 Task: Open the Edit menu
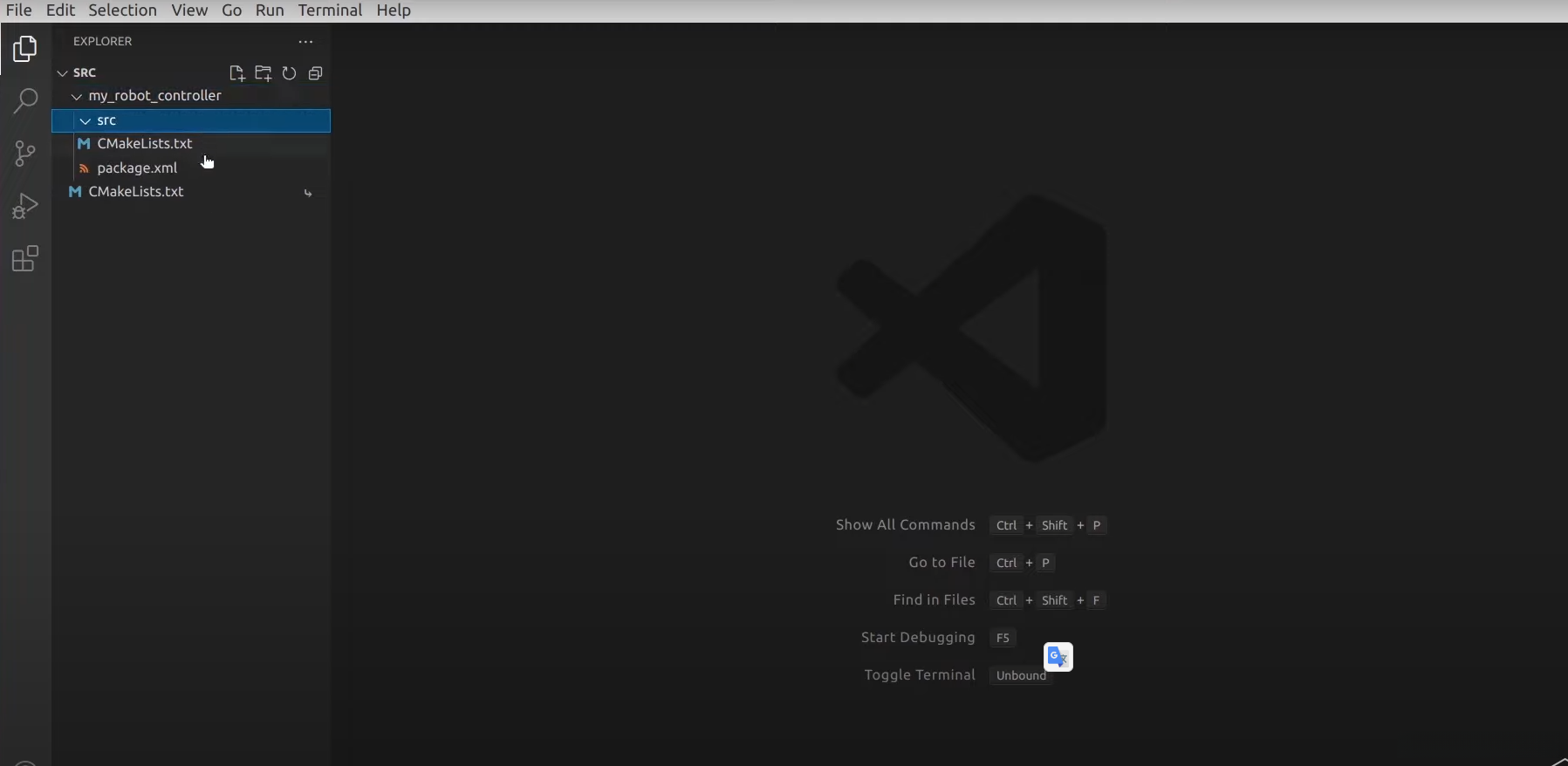(60, 10)
